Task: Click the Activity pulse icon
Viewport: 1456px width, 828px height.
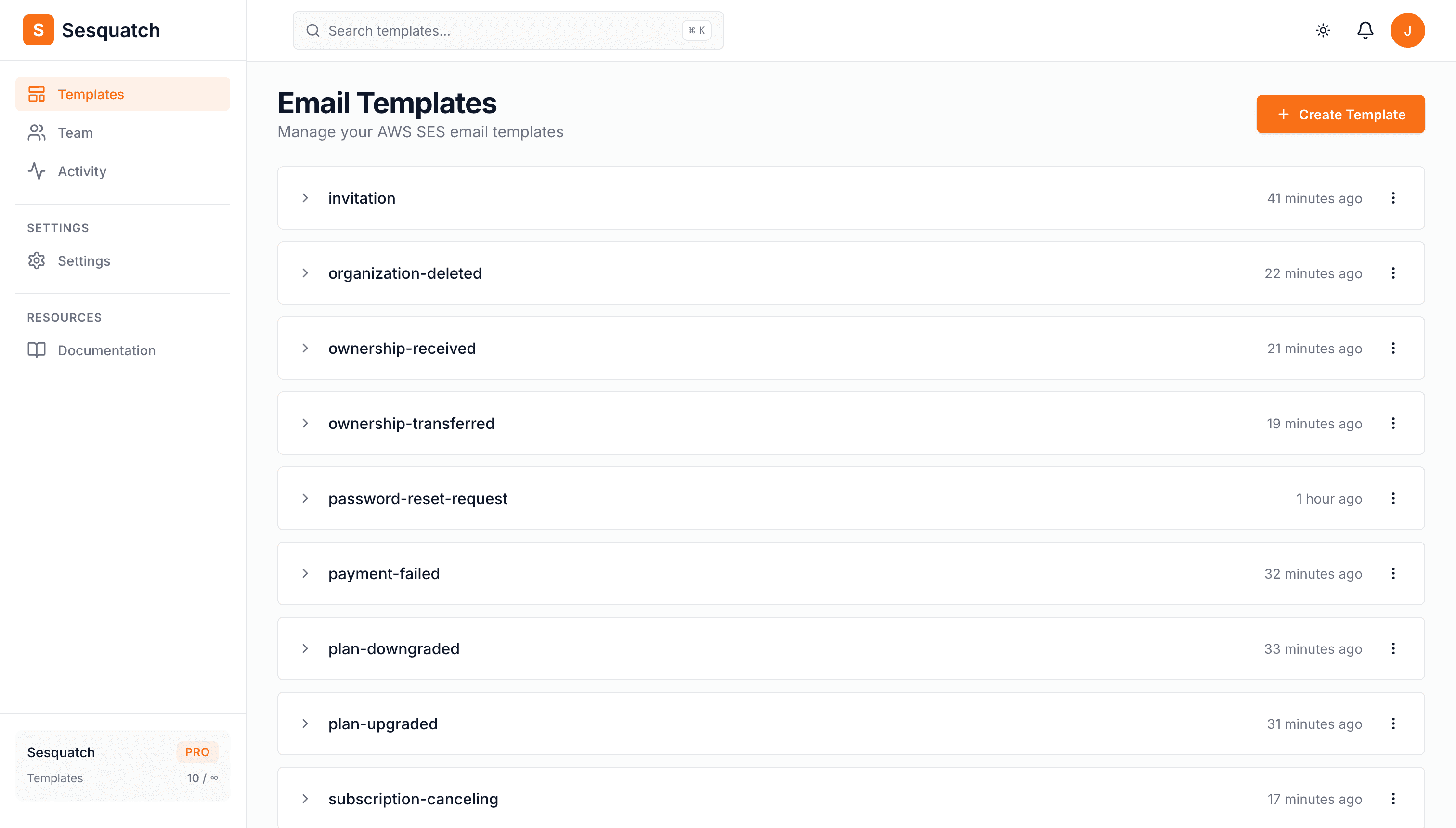Action: click(37, 171)
